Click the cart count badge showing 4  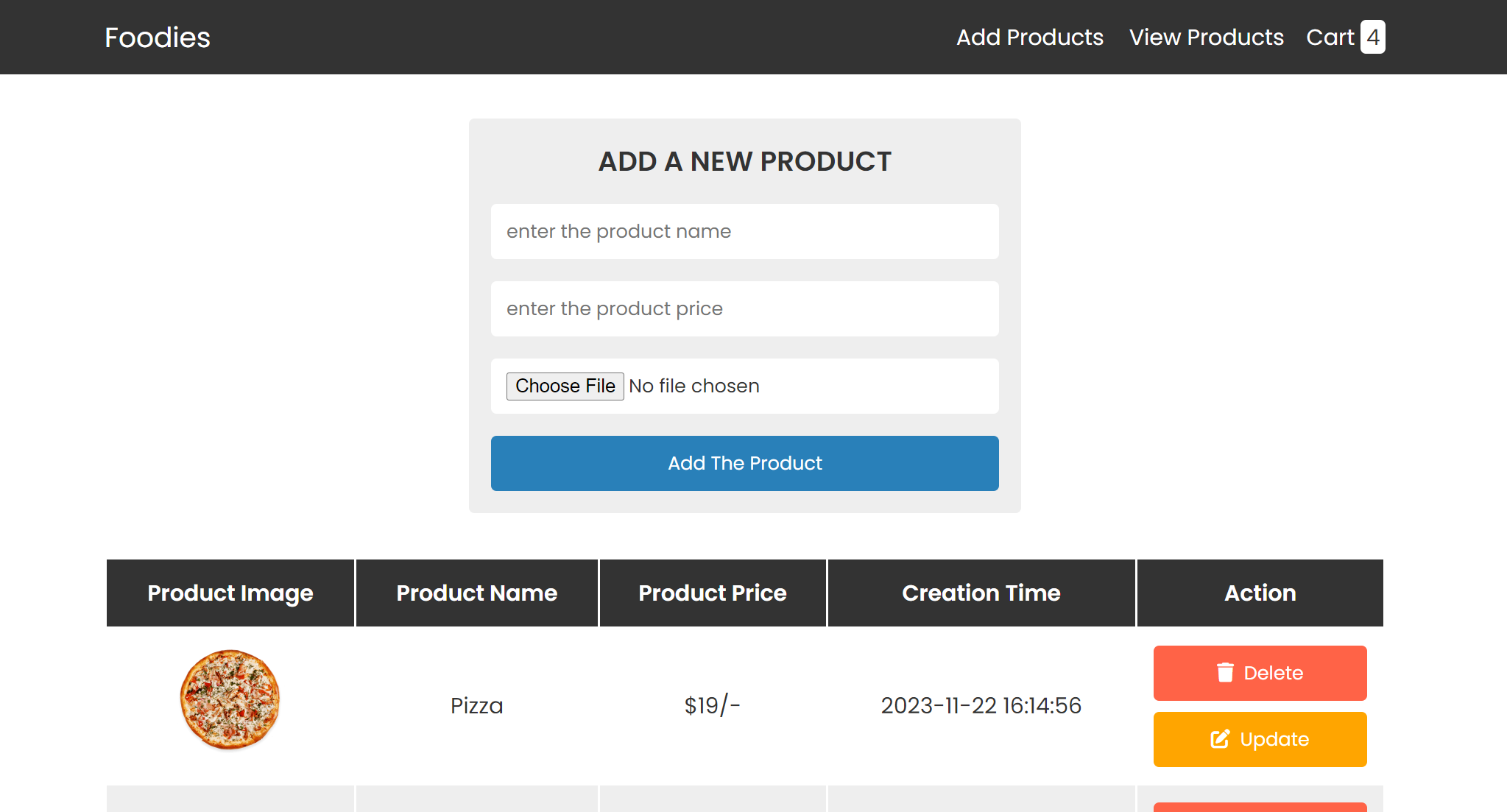tap(1372, 37)
